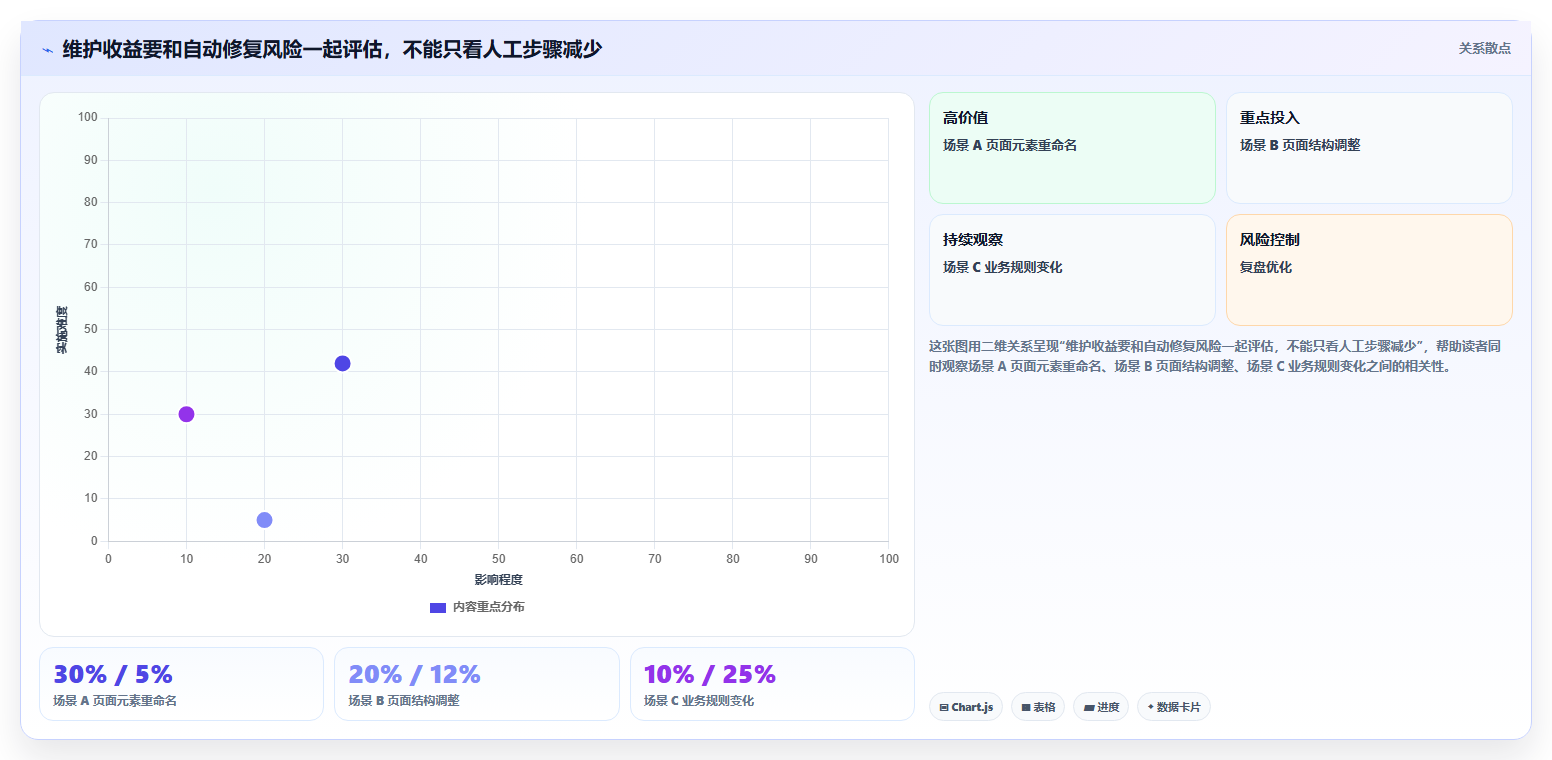Click the 内容重点分布 legend color box
The width and height of the screenshot is (1552, 760).
pyautogui.click(x=438, y=607)
